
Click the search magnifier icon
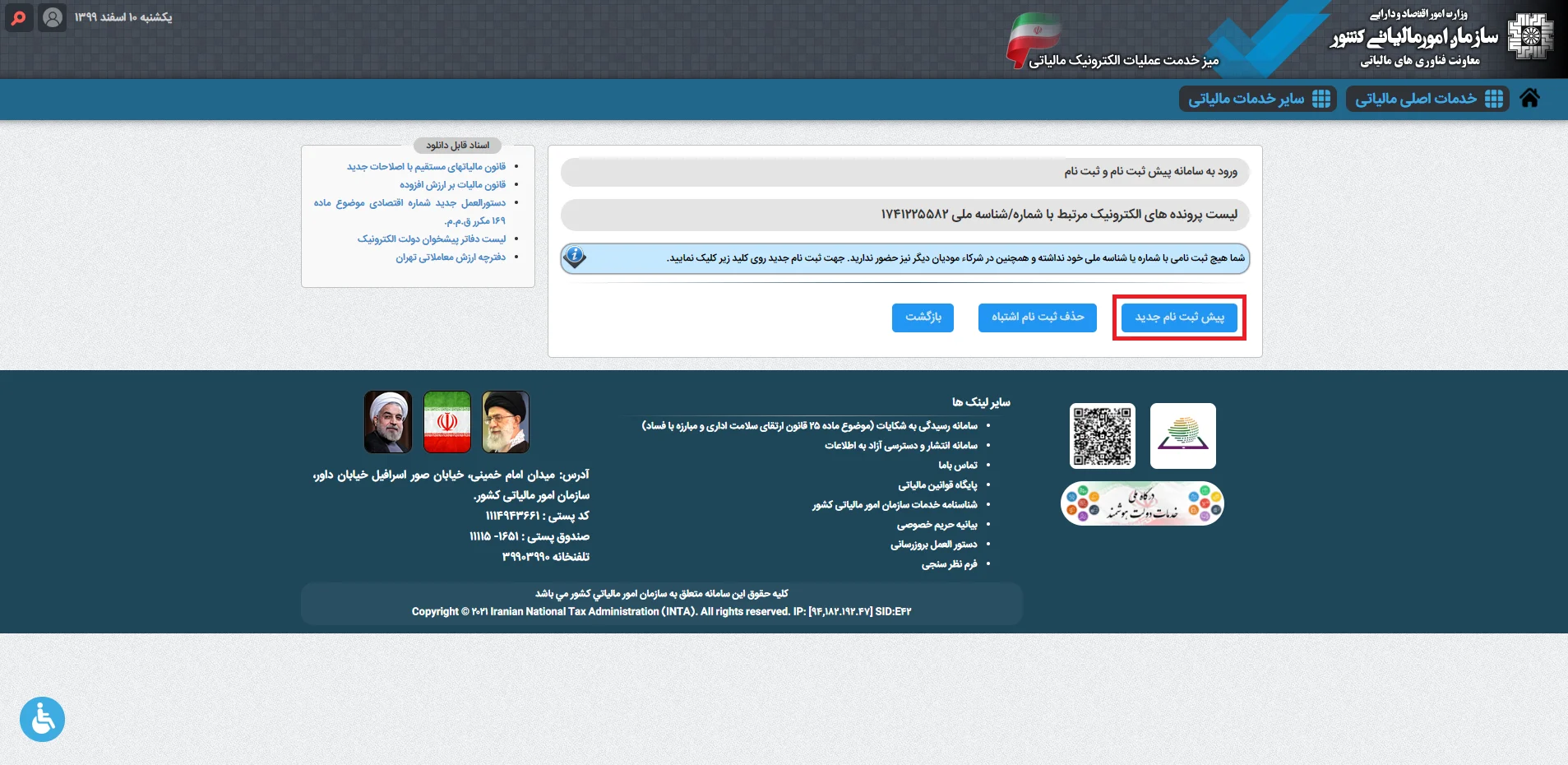click(x=18, y=17)
